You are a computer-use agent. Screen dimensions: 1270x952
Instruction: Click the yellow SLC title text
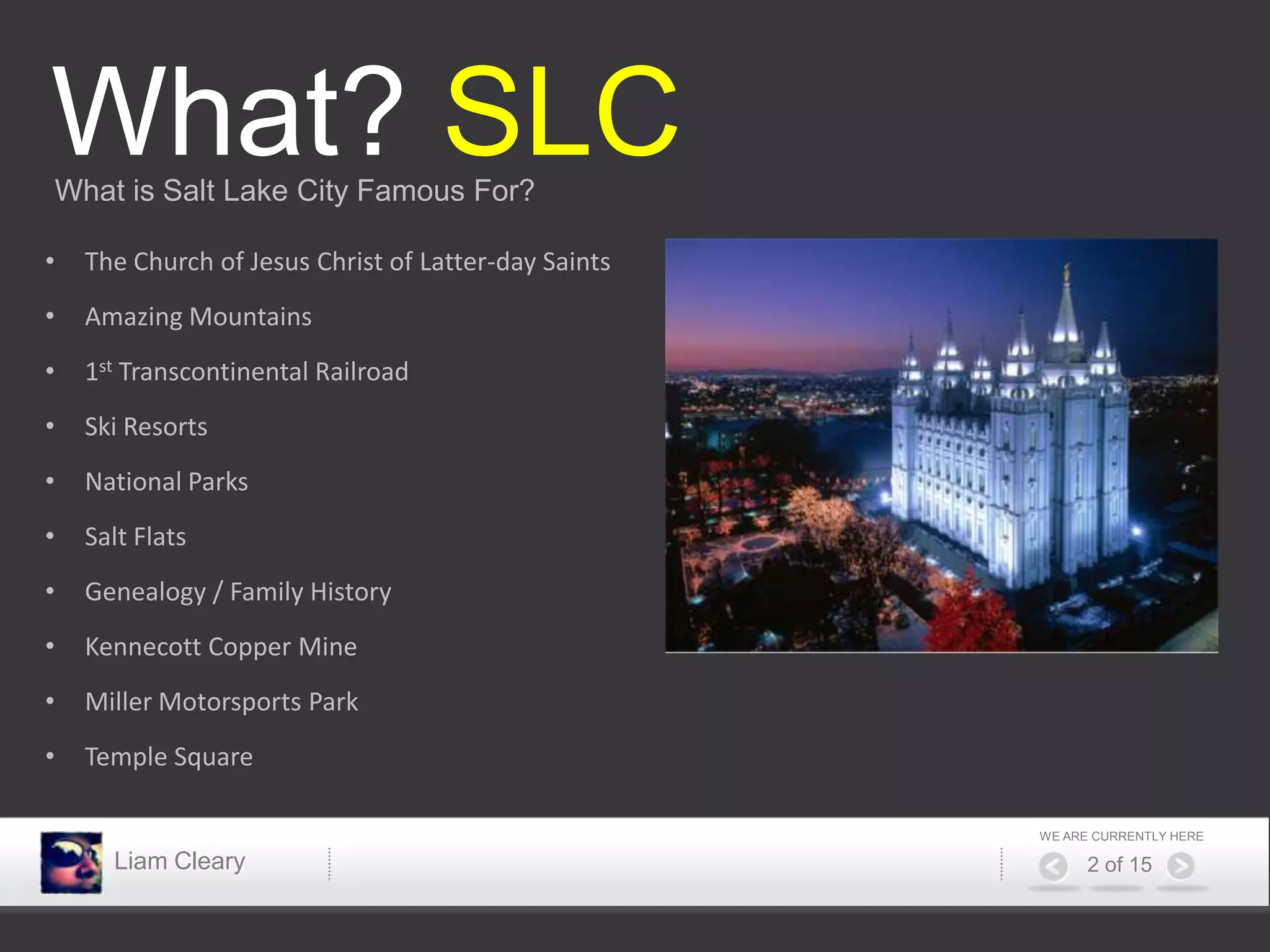click(x=561, y=112)
